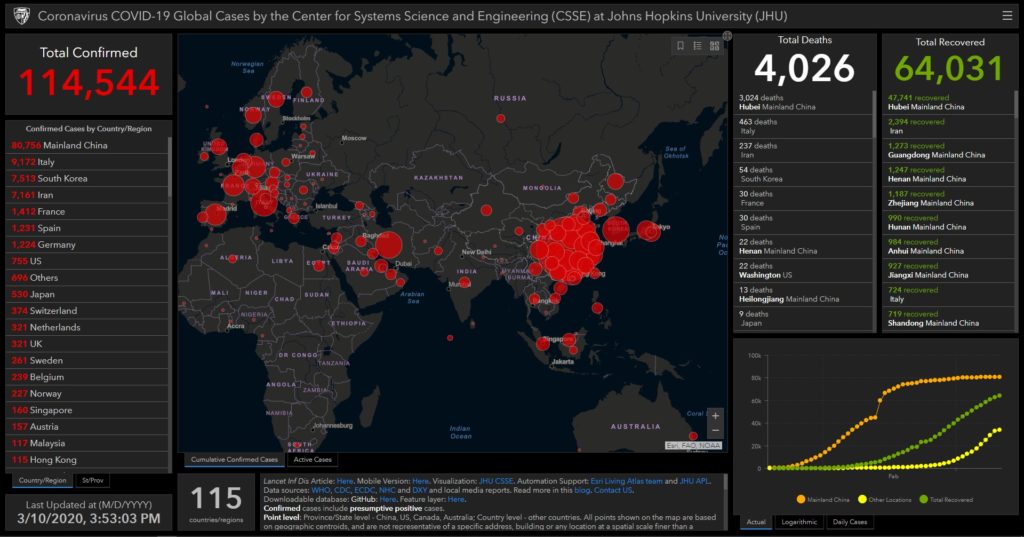Image resolution: width=1024 pixels, height=537 pixels.
Task: Open the Here link after Mobile Version
Action: point(420,481)
